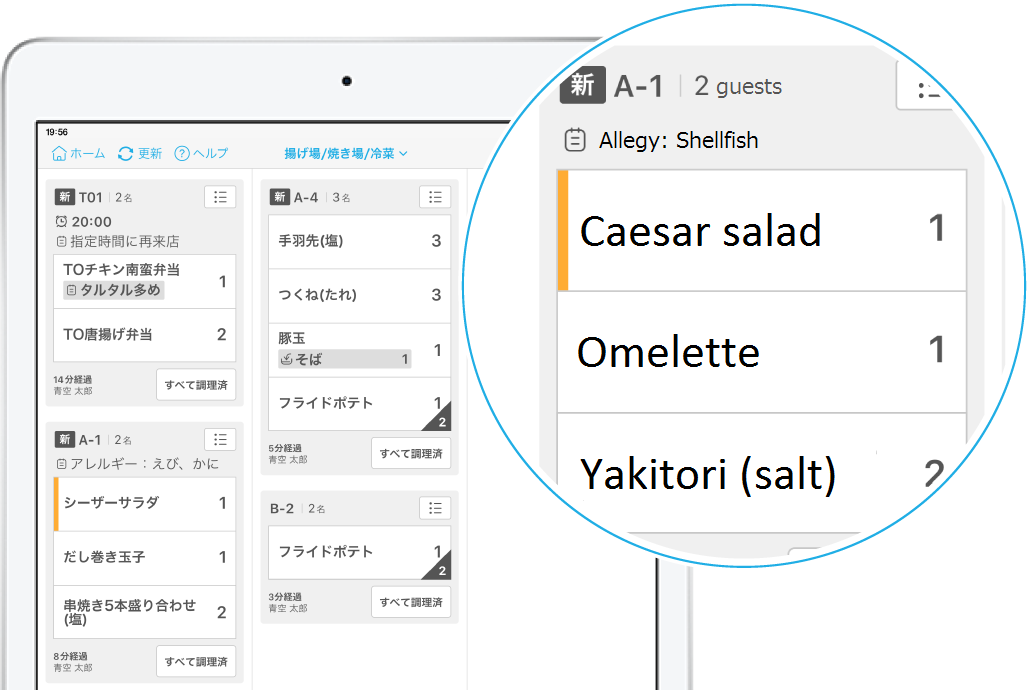Click the Help question mark icon

tap(182, 154)
